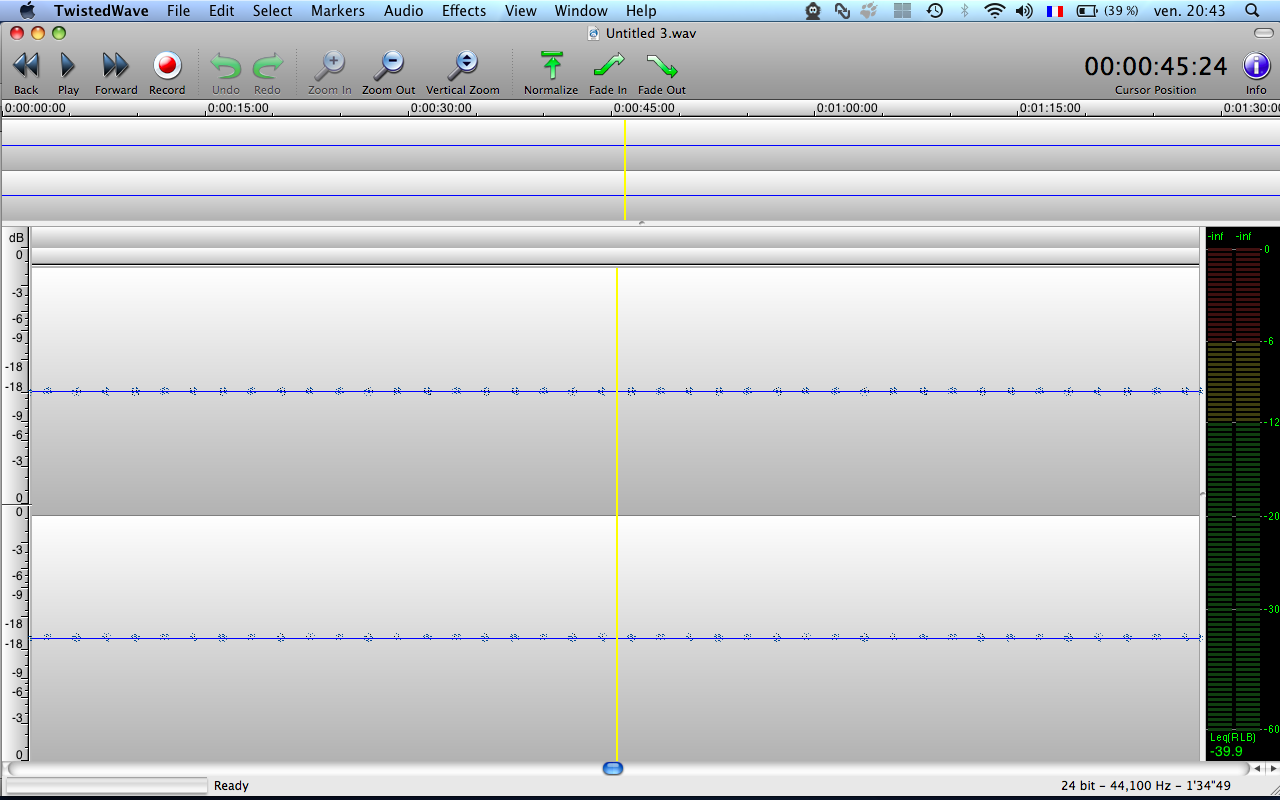
Task: Open the Effects menu
Action: click(x=464, y=11)
